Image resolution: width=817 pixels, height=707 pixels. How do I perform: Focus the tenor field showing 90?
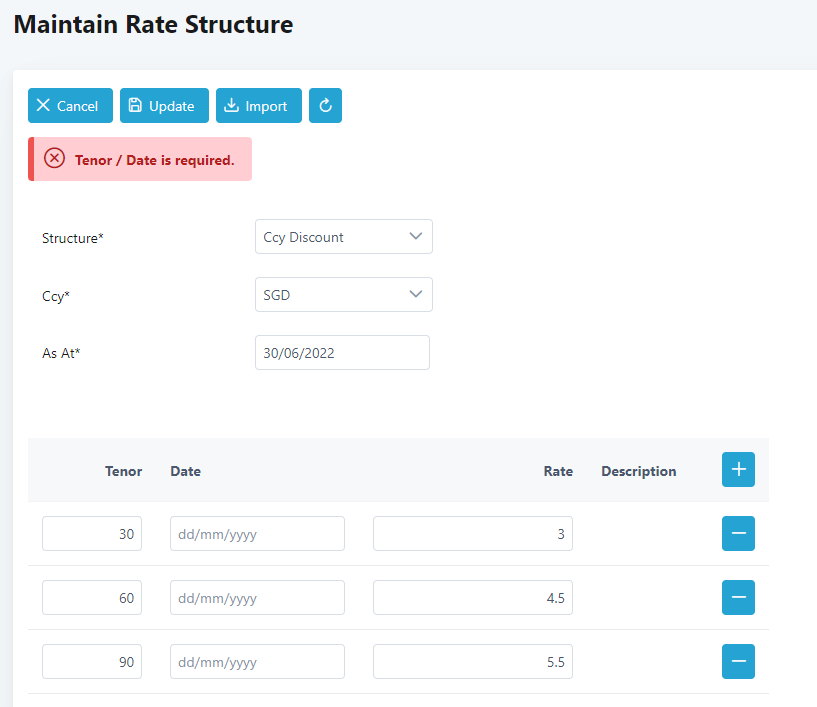coord(92,661)
